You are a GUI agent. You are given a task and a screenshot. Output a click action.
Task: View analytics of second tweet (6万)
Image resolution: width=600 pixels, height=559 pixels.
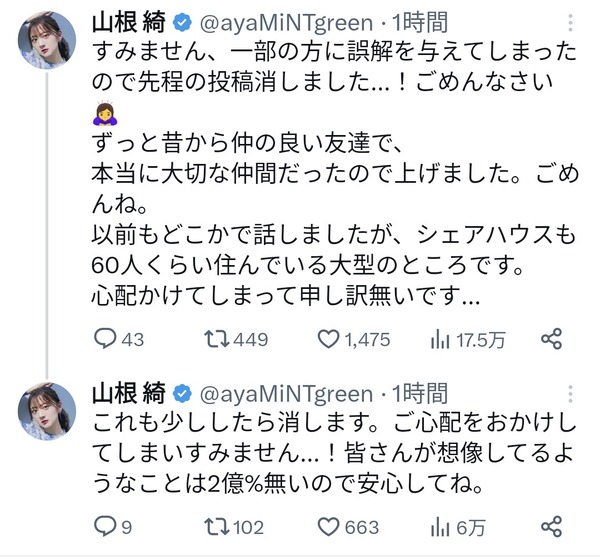(x=439, y=527)
